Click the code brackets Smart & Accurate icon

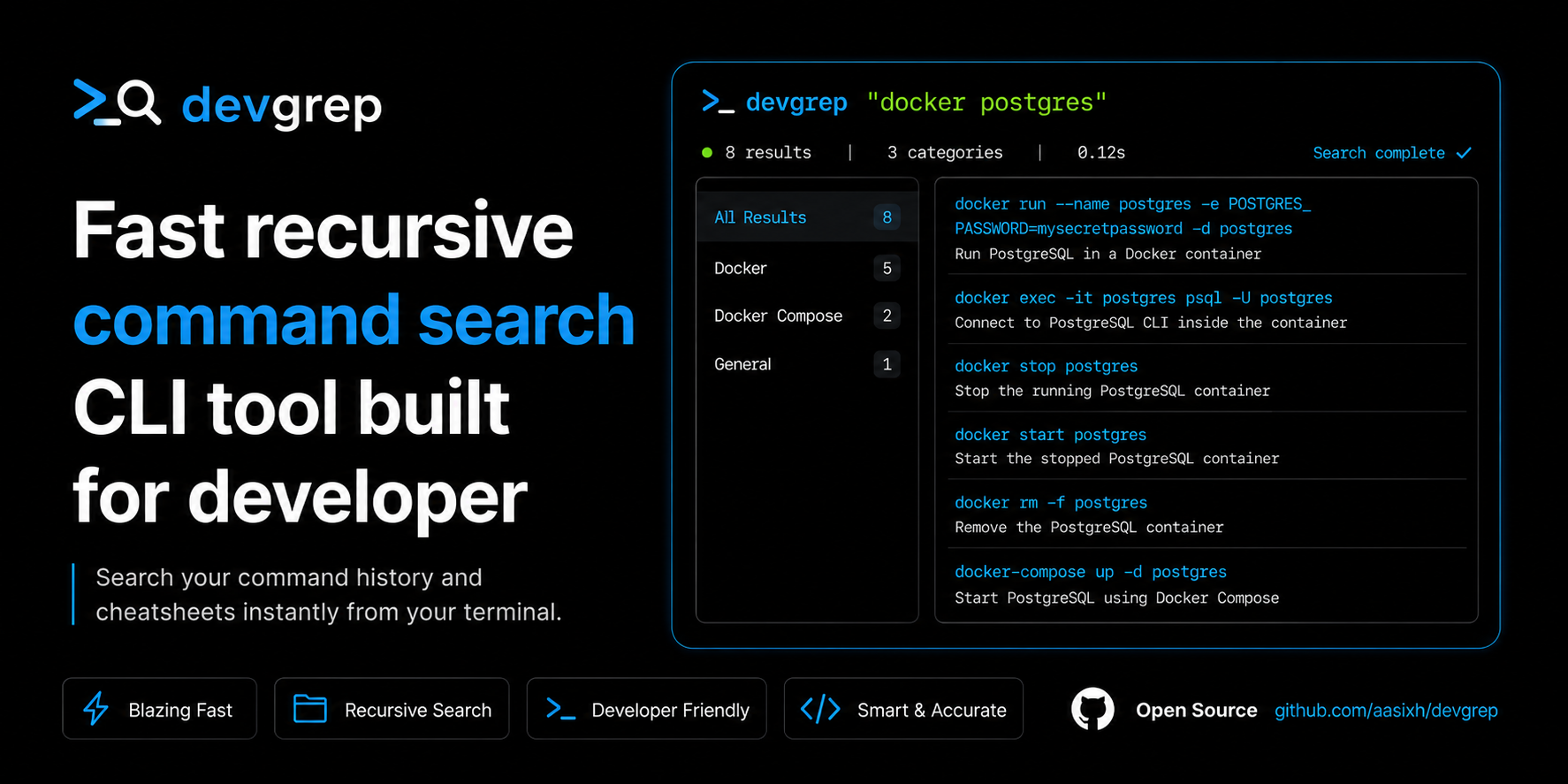click(x=820, y=709)
